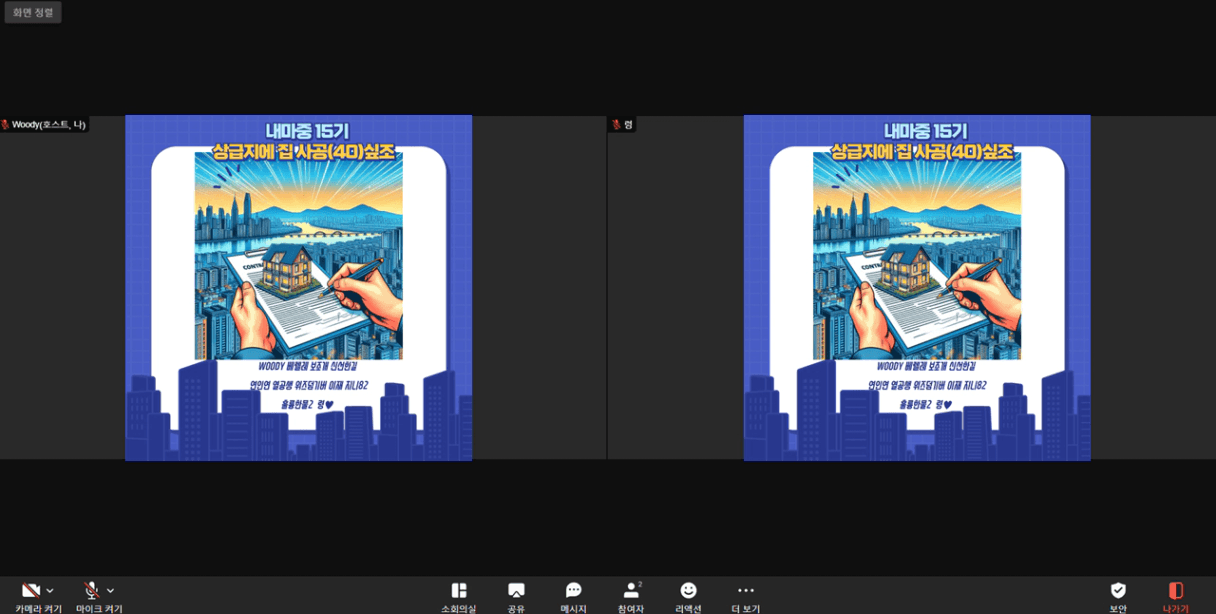Expand microphone options chevron
This screenshot has height=614, width=1216.
tap(110, 591)
